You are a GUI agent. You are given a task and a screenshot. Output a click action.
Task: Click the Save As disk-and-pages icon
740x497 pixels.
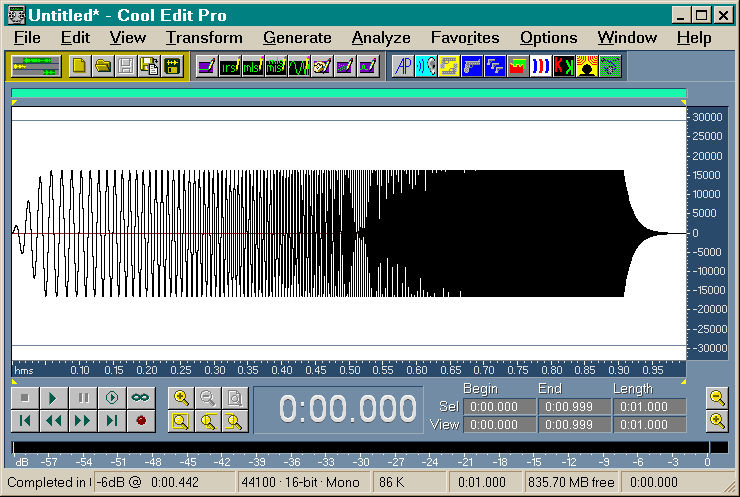[149, 66]
